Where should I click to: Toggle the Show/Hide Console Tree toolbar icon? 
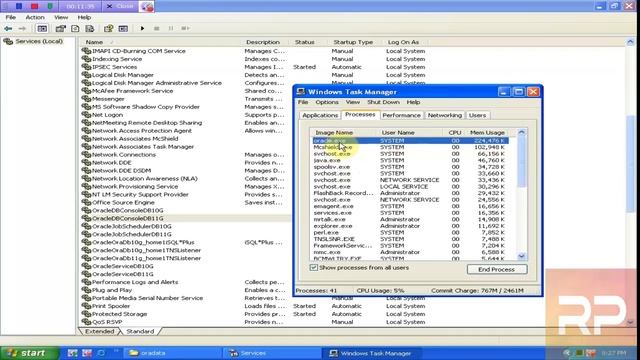[x=42, y=29]
